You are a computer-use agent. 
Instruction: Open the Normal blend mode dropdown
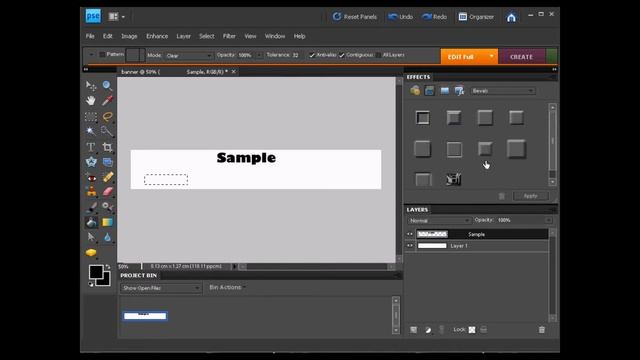point(439,221)
